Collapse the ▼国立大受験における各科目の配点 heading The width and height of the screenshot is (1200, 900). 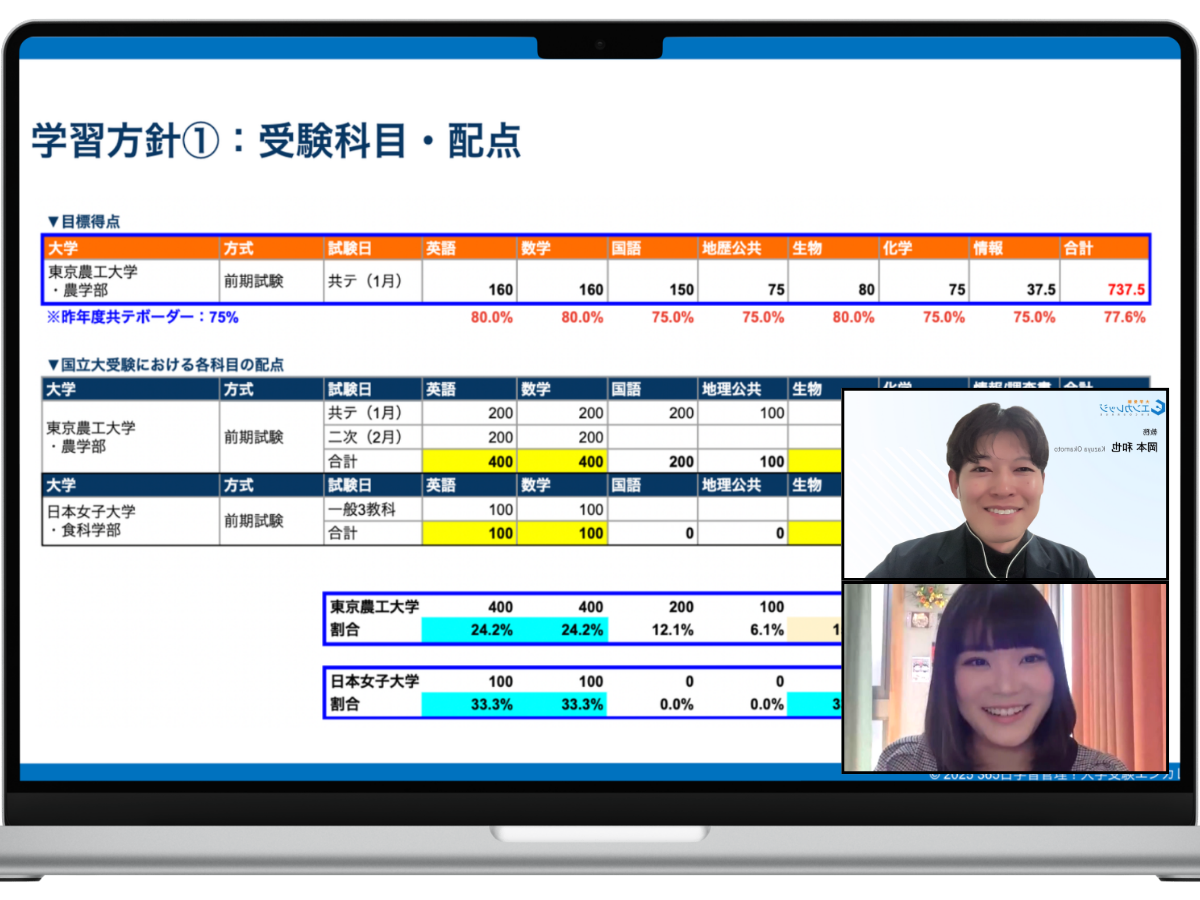click(165, 365)
